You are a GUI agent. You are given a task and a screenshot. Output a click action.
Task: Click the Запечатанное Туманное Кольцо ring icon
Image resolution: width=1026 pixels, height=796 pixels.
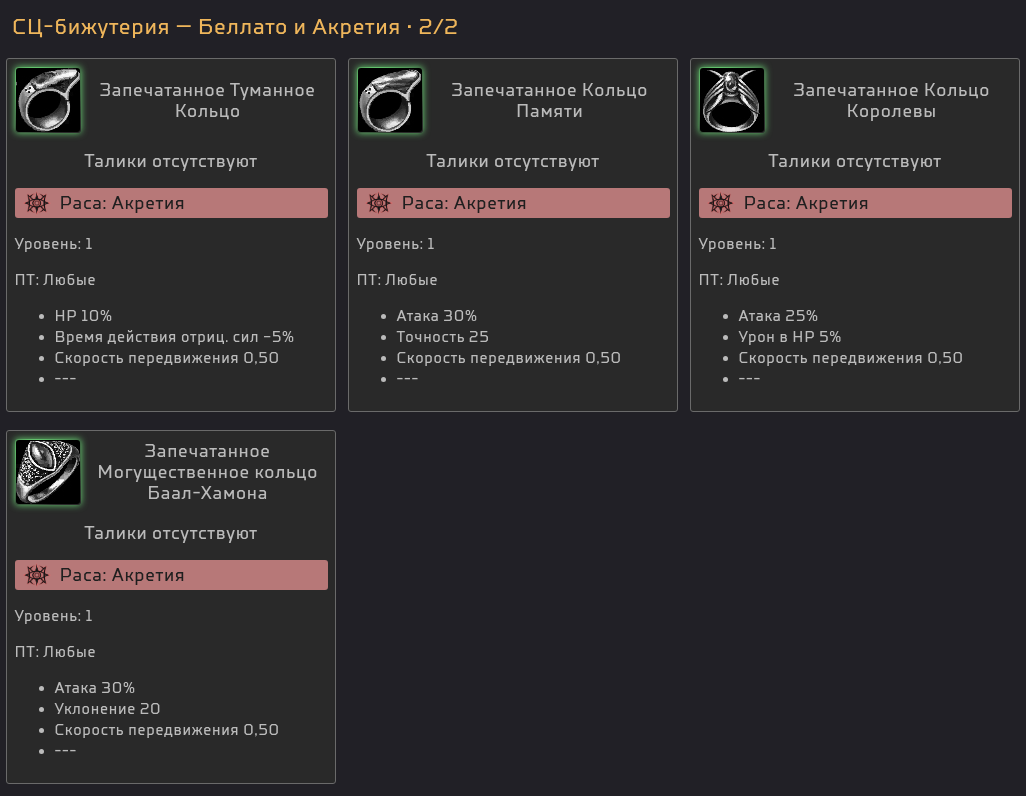click(48, 100)
